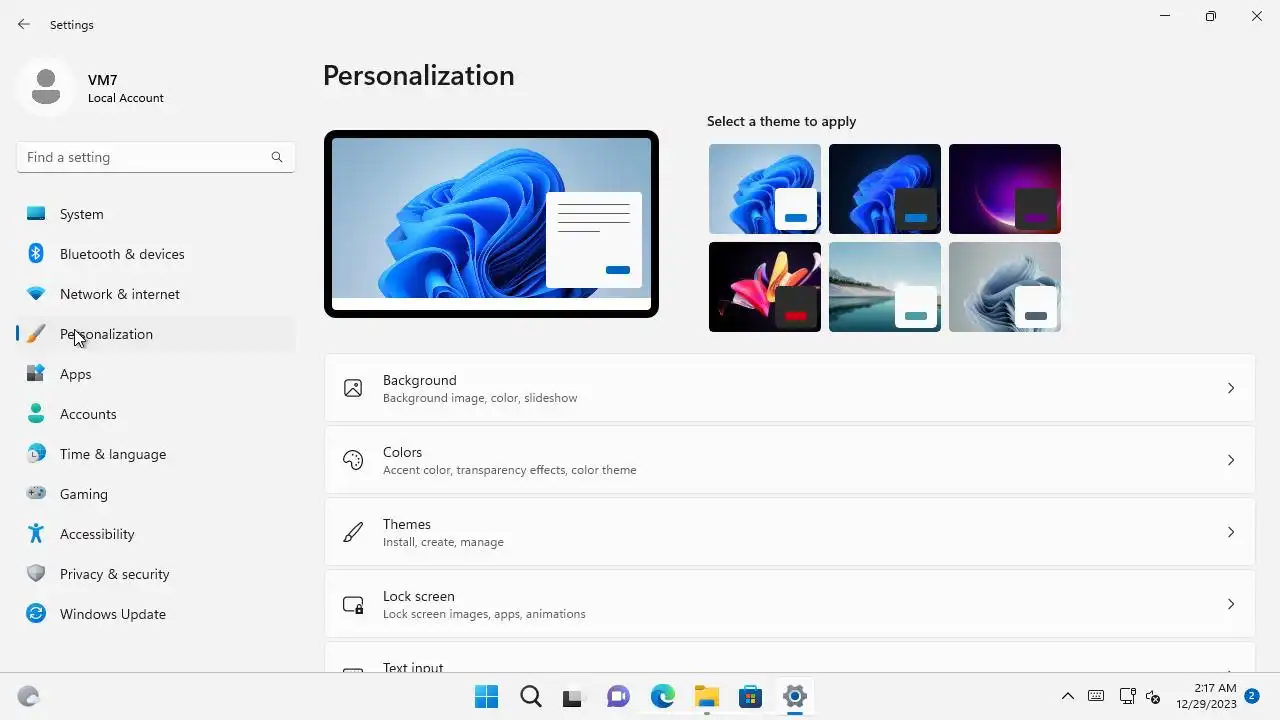Select System in the sidebar
Viewport: 1280px width, 720px height.
[156, 214]
